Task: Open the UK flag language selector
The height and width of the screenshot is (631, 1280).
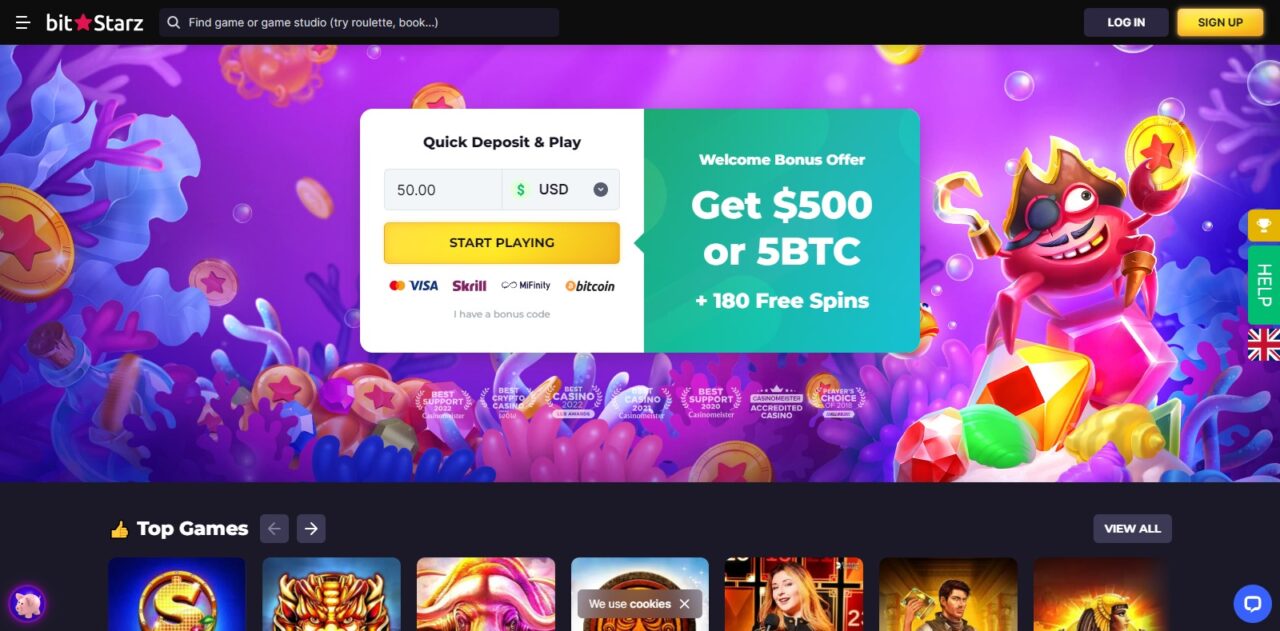Action: tap(1264, 344)
